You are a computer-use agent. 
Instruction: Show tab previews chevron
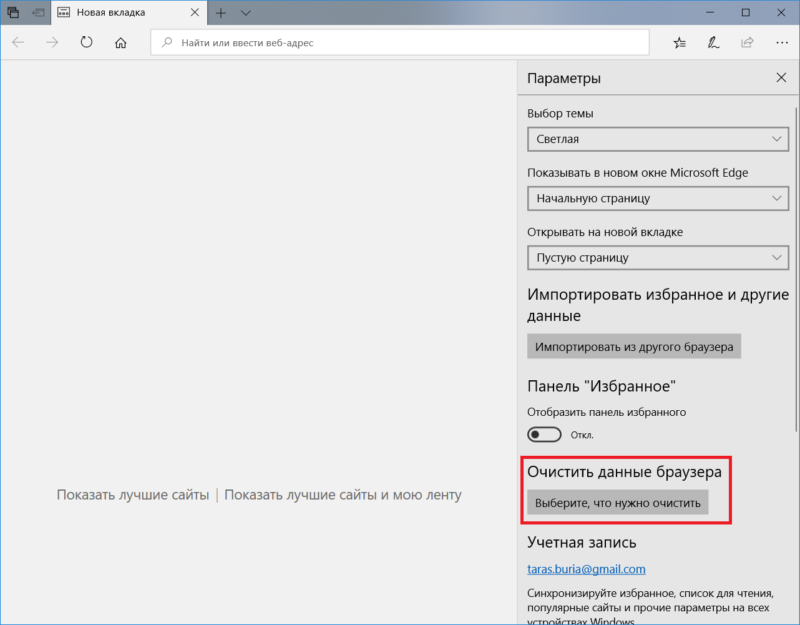246,13
